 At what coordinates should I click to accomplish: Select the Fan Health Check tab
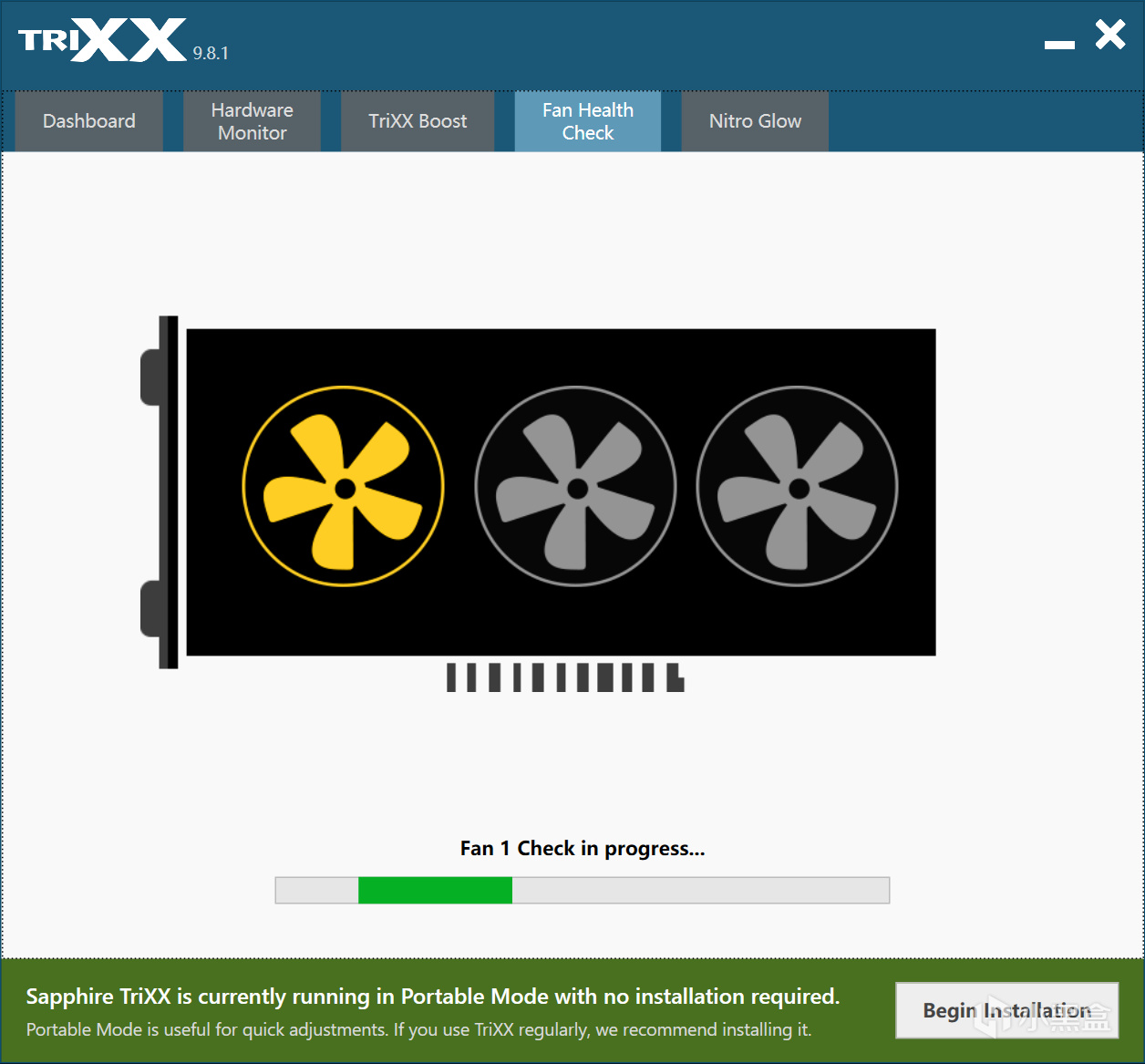pos(588,121)
